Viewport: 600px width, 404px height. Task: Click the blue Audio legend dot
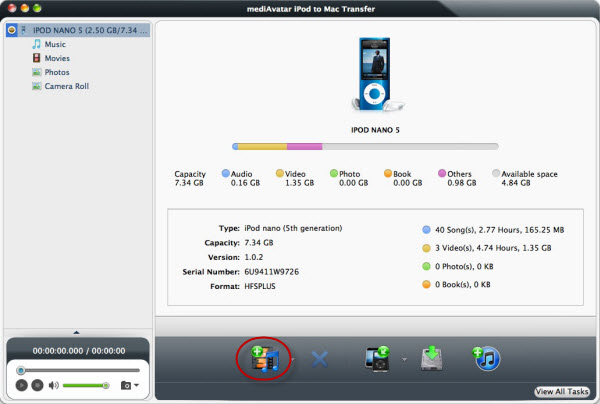point(226,173)
